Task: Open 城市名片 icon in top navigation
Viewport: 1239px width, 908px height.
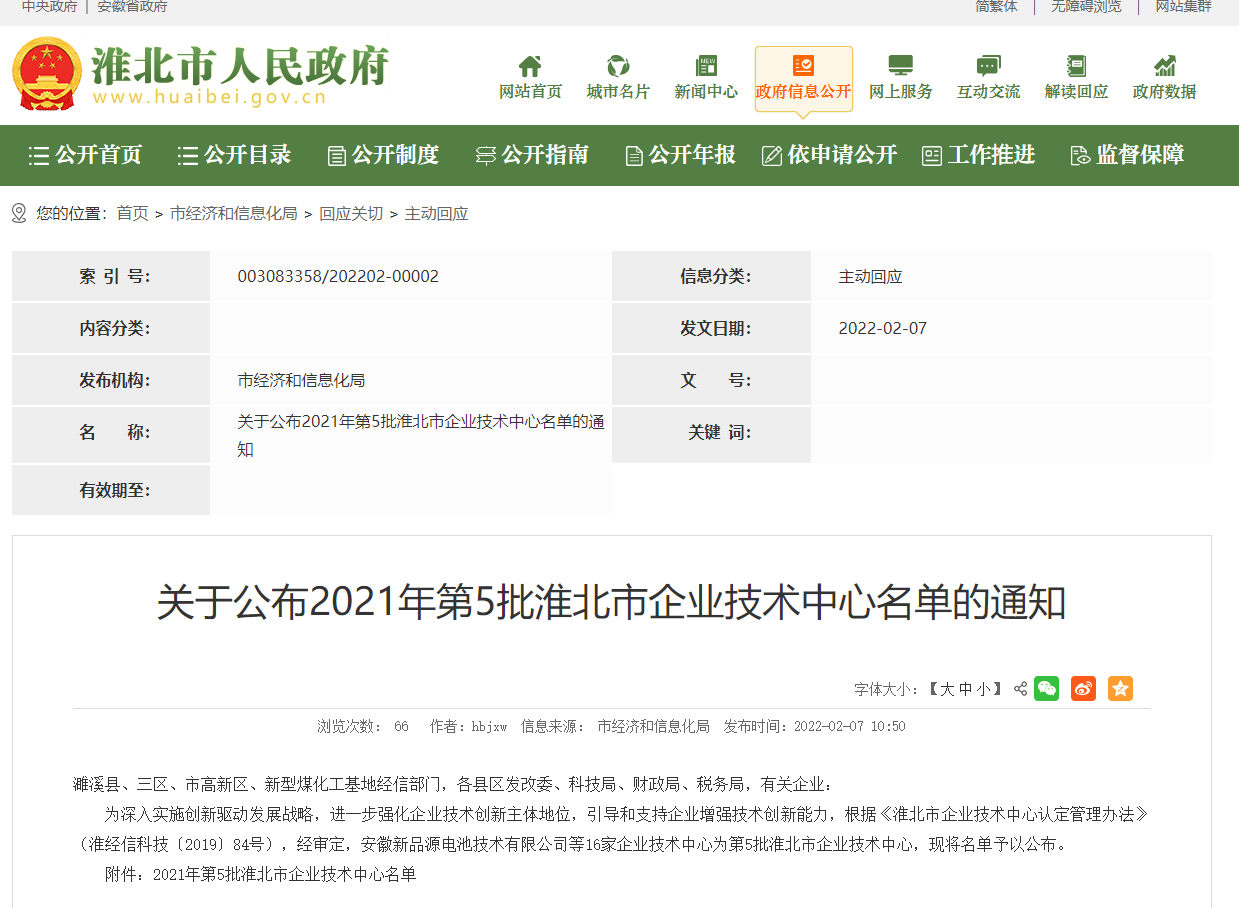Action: (x=618, y=66)
